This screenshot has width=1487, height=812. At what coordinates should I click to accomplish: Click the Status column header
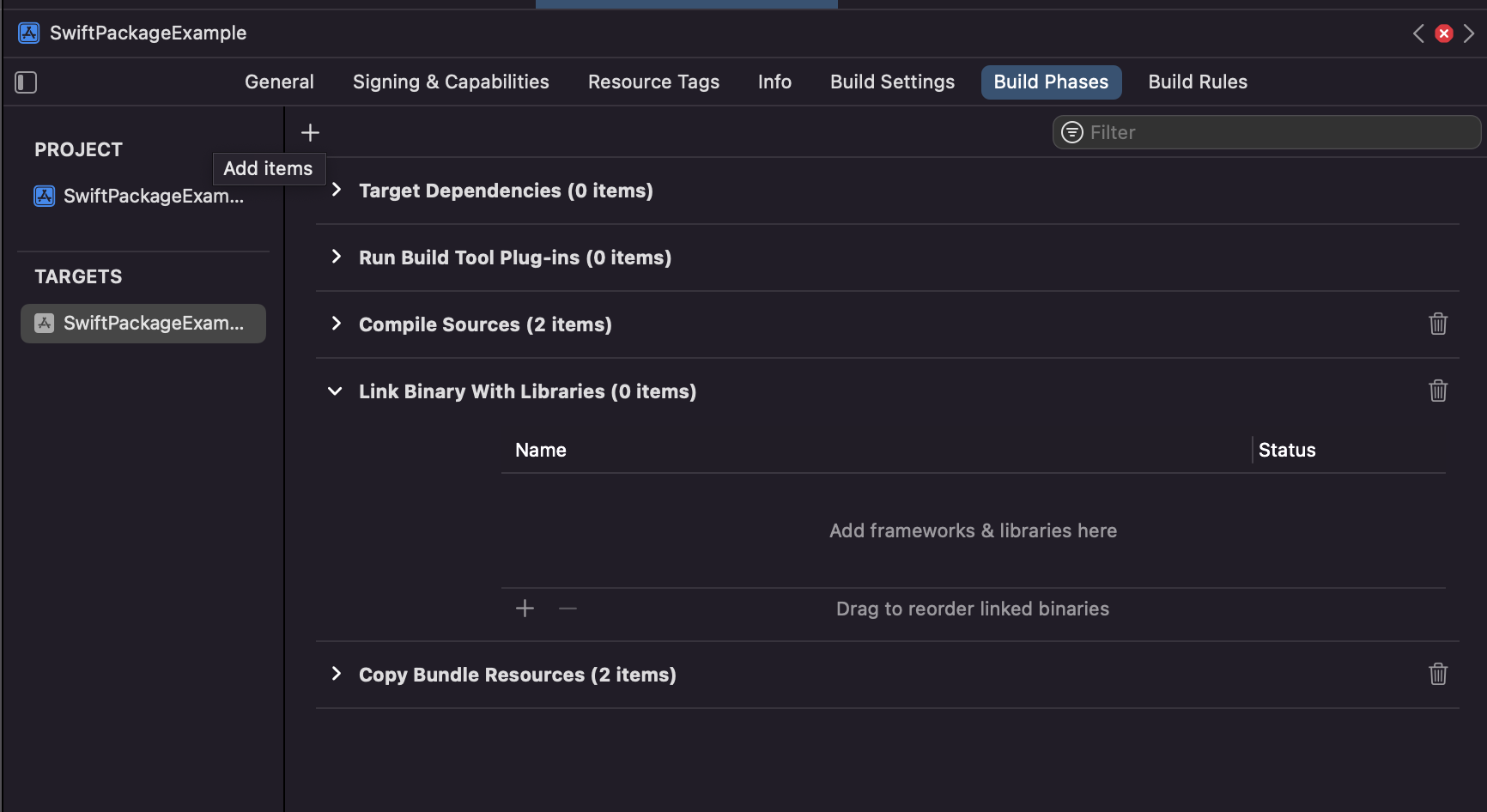(1287, 450)
